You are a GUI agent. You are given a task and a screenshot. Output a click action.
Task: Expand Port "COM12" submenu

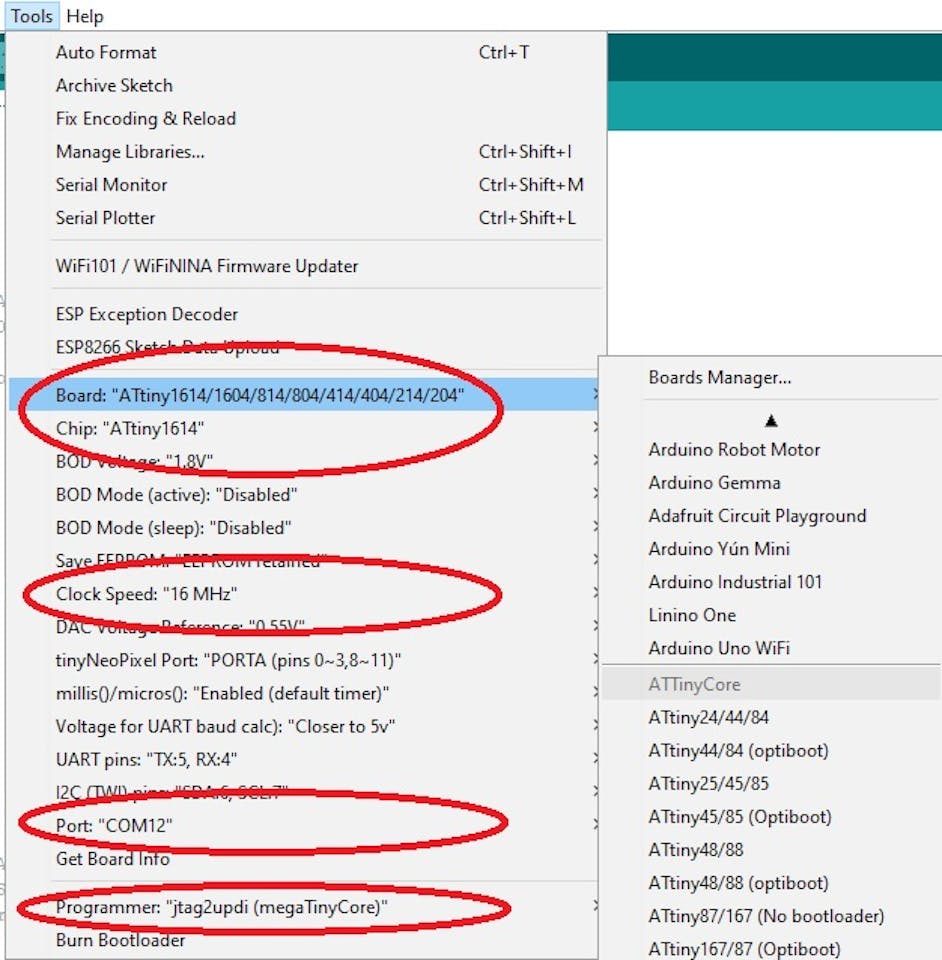304,825
